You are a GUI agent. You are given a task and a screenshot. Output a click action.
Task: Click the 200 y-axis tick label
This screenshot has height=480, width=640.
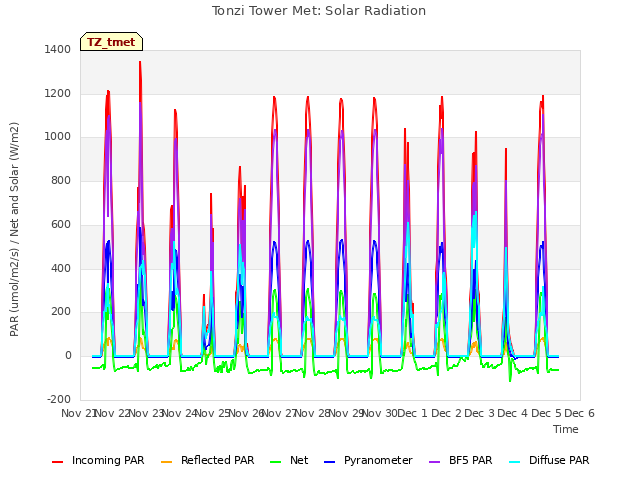tap(61, 312)
